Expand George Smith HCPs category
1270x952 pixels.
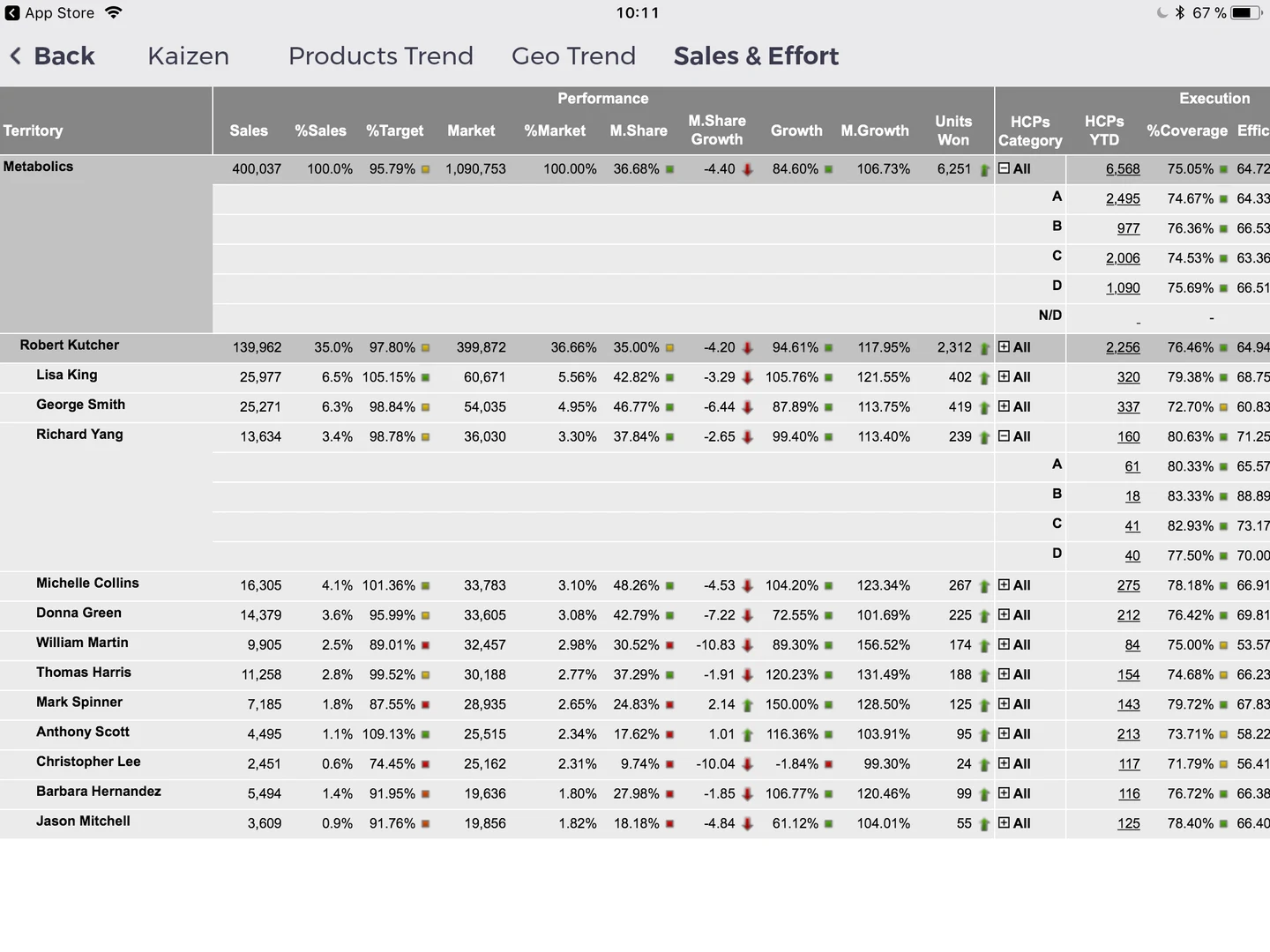point(1004,407)
